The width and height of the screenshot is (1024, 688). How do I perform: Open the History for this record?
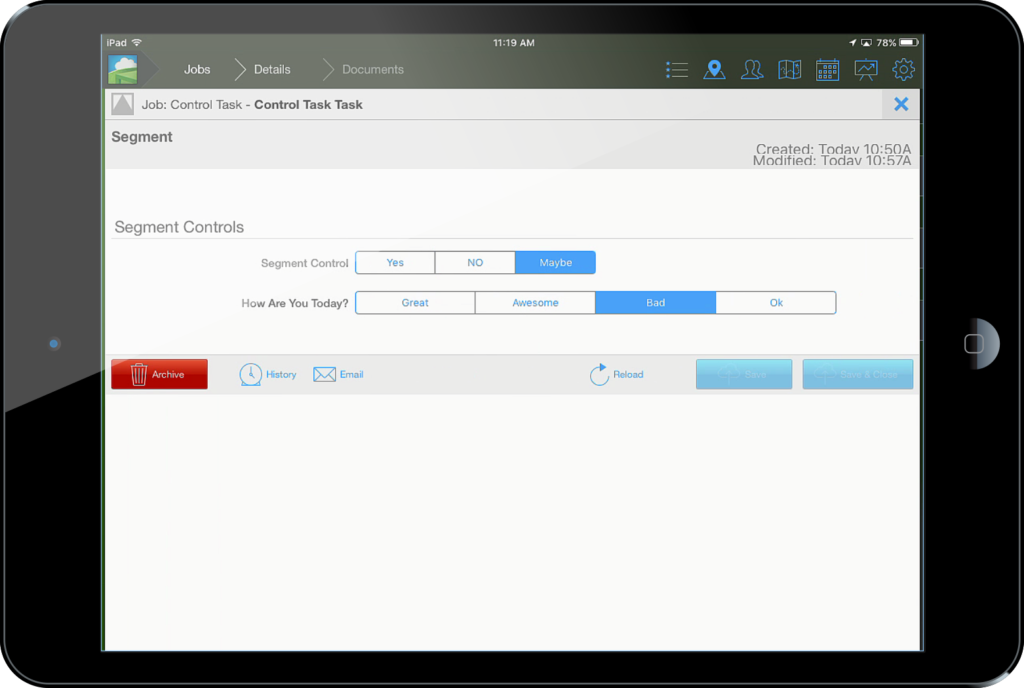pos(267,373)
